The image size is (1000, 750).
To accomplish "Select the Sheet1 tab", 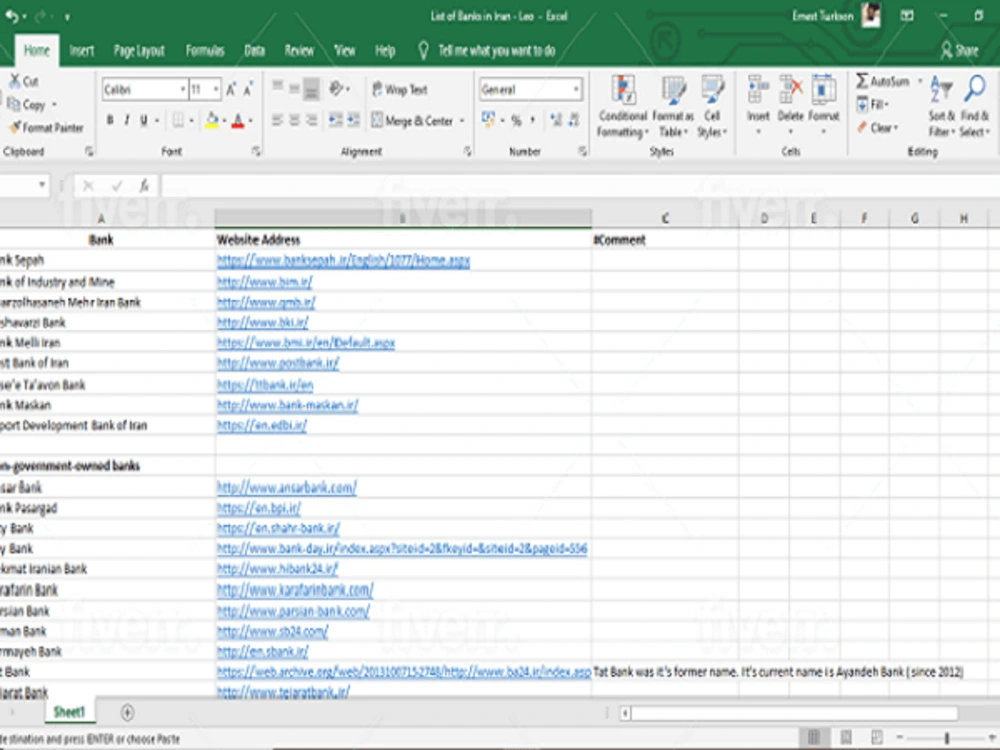I will (69, 712).
